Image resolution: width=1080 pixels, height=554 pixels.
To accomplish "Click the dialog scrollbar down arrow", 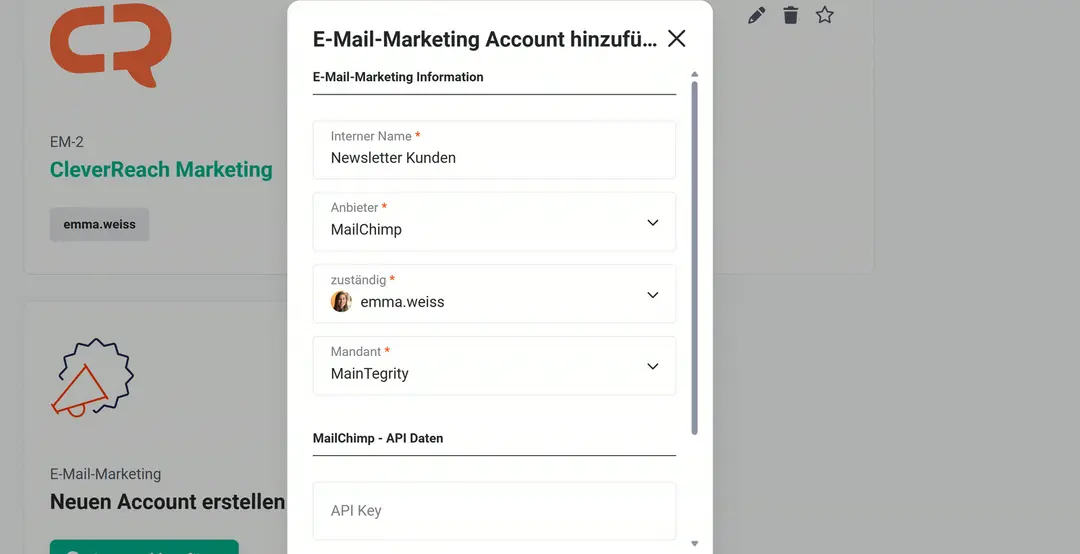I will [694, 544].
